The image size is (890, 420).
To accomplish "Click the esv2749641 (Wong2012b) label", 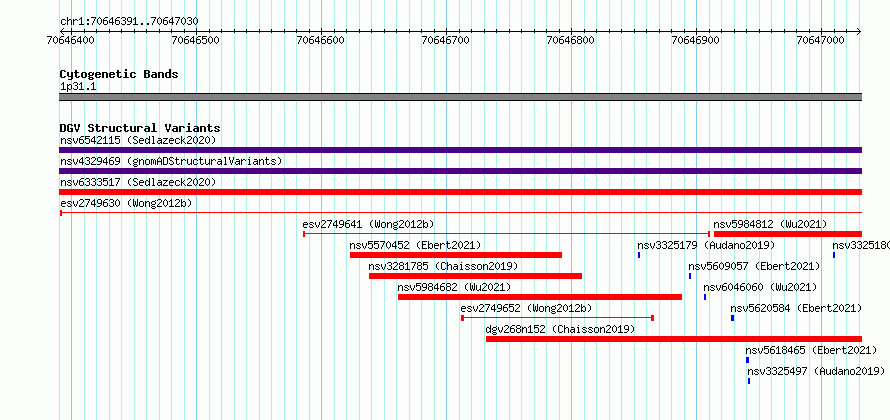I will click(x=370, y=224).
